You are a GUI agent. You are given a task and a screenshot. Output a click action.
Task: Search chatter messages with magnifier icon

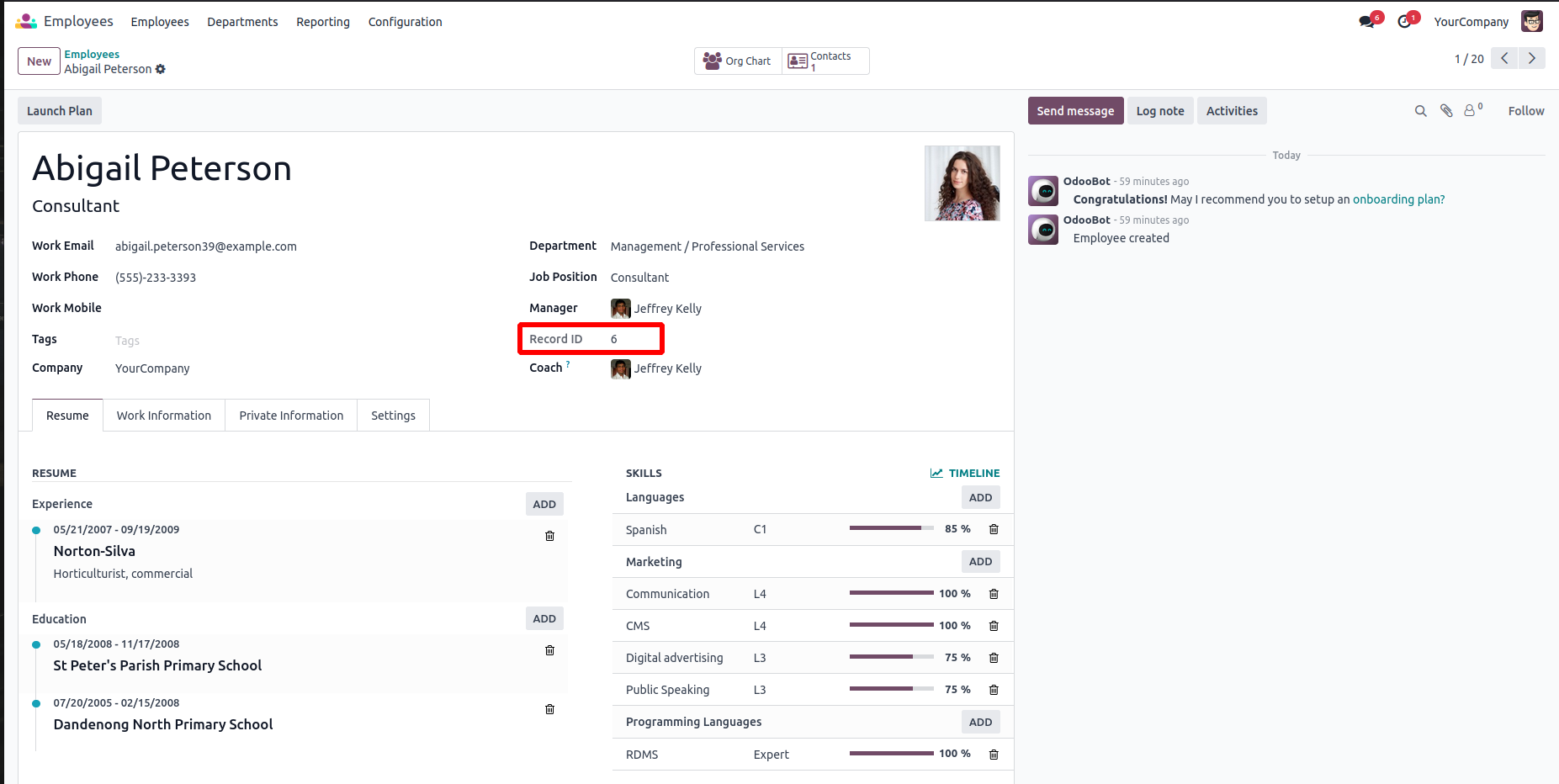coord(1420,111)
